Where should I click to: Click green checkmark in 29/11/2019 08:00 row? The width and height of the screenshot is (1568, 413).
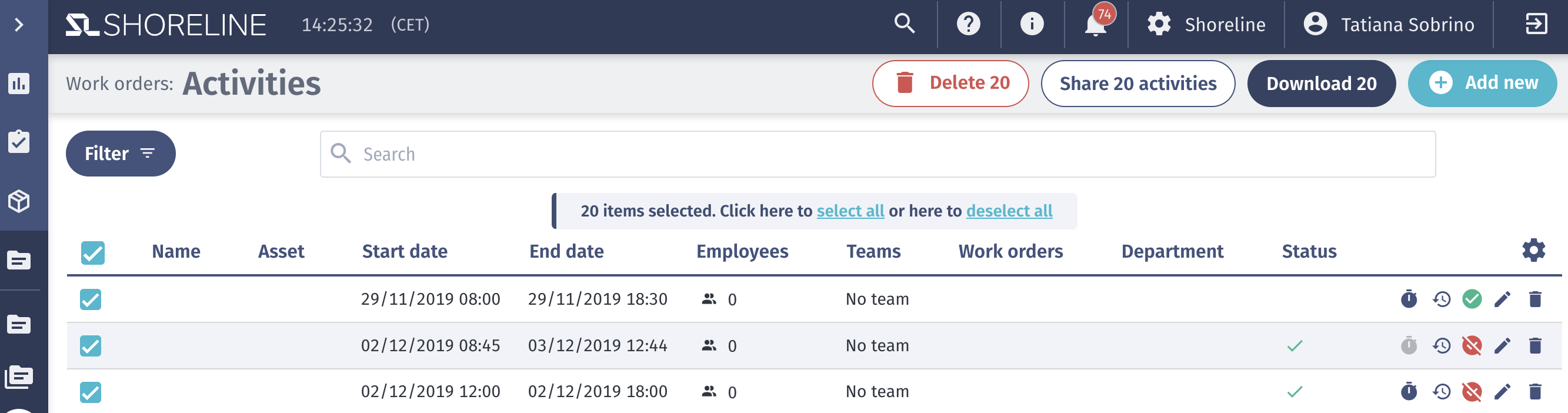pos(1471,299)
